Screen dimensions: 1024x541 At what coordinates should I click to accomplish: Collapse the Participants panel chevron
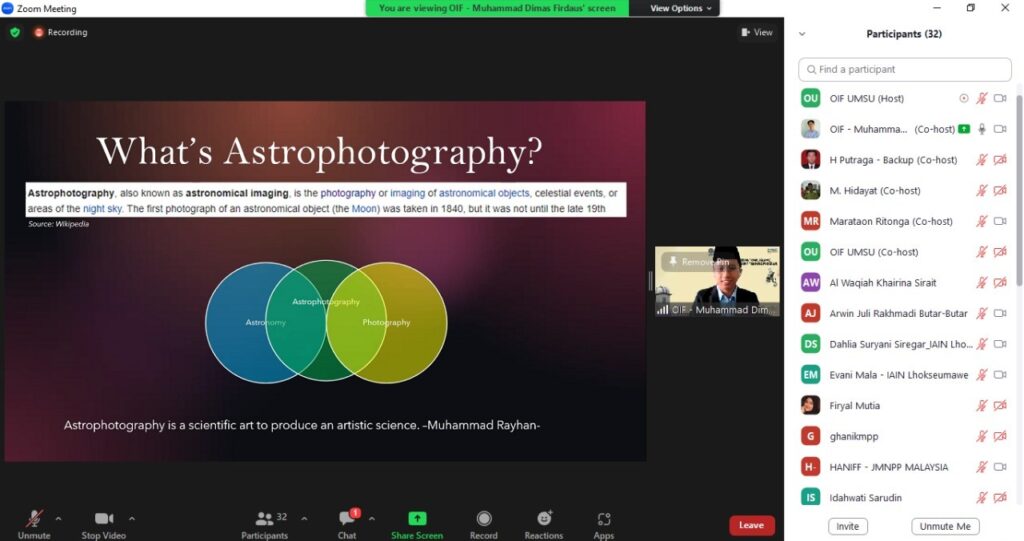[802, 34]
